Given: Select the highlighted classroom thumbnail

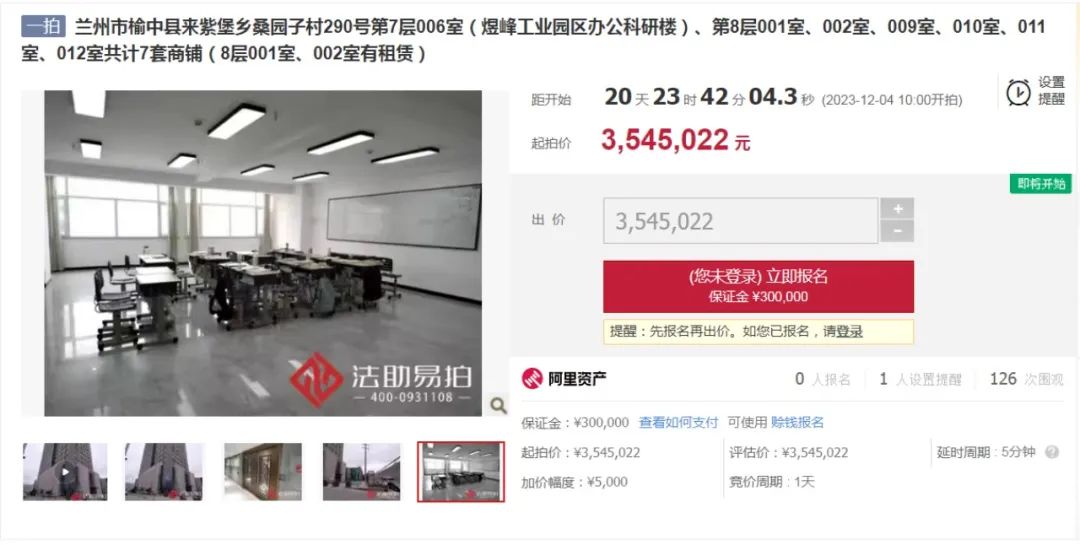Looking at the screenshot, I should [461, 472].
